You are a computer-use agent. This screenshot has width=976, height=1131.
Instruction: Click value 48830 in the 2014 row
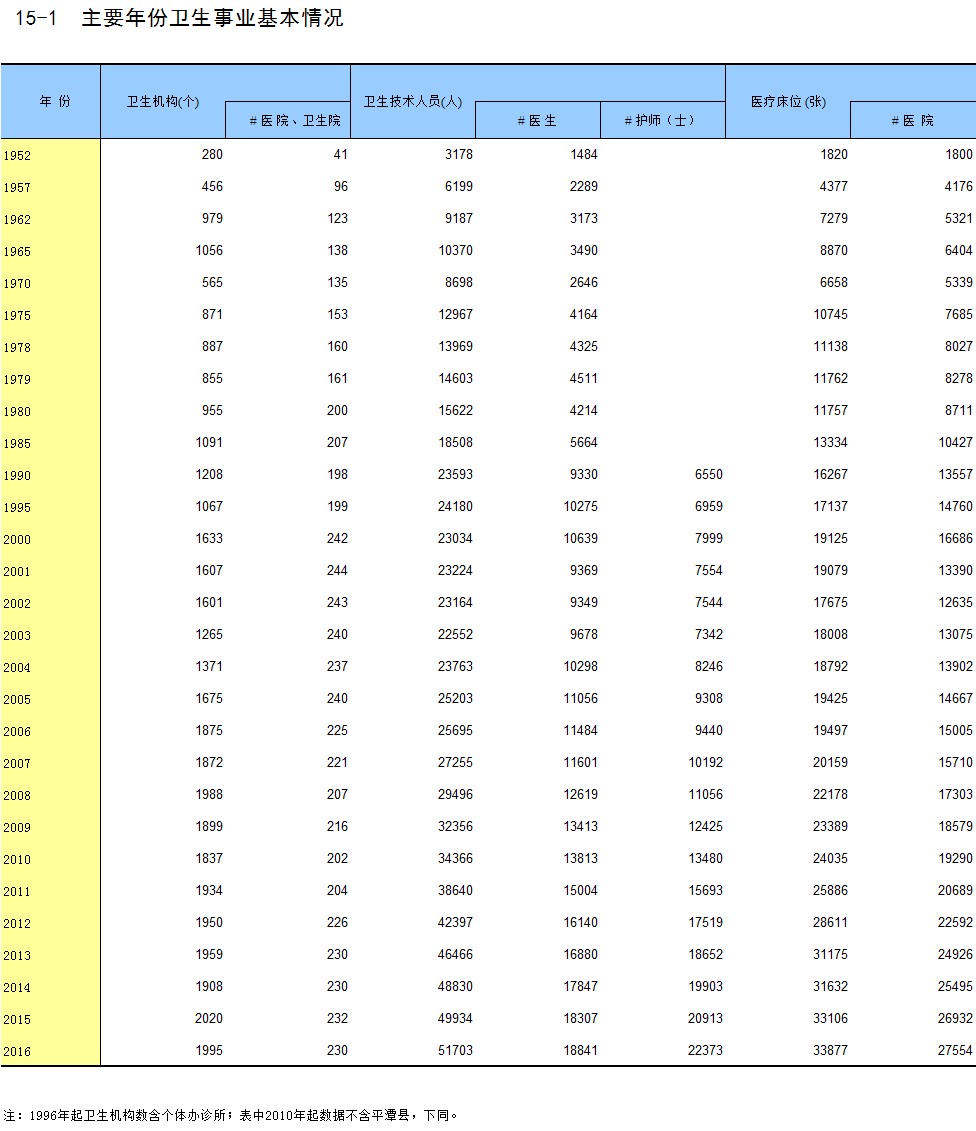click(x=455, y=986)
